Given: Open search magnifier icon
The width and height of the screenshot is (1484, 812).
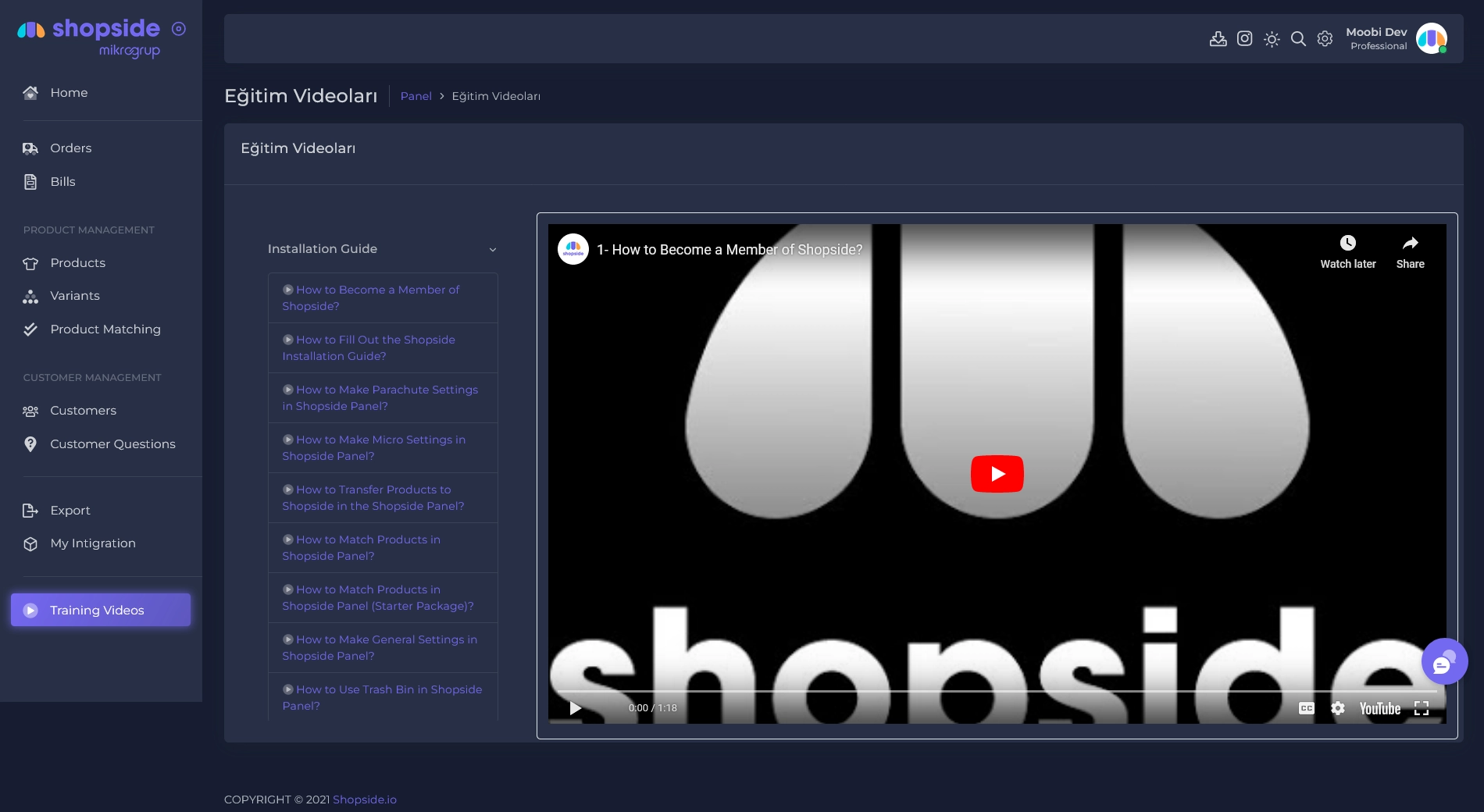Looking at the screenshot, I should pos(1298,39).
